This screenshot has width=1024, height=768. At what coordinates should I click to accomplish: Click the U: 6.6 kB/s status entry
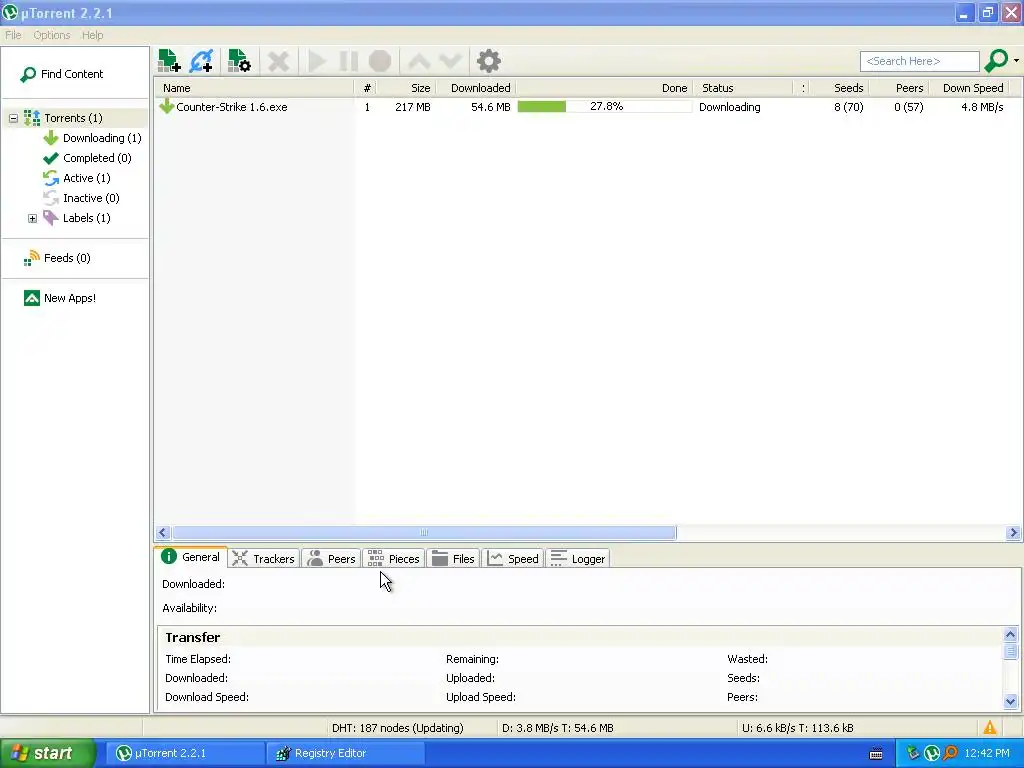pyautogui.click(x=797, y=728)
